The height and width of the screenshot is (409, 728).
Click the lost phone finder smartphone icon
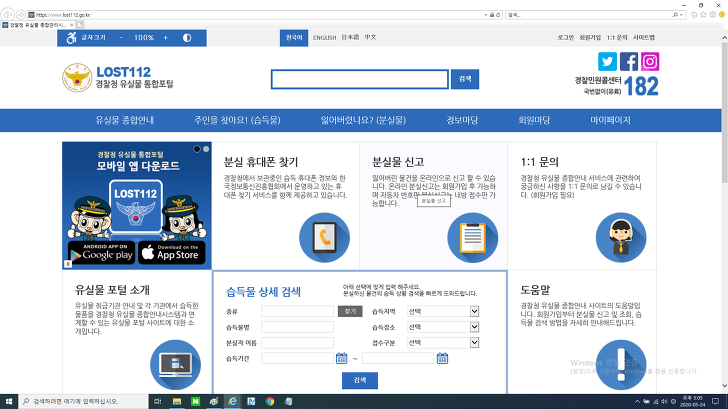point(324,237)
